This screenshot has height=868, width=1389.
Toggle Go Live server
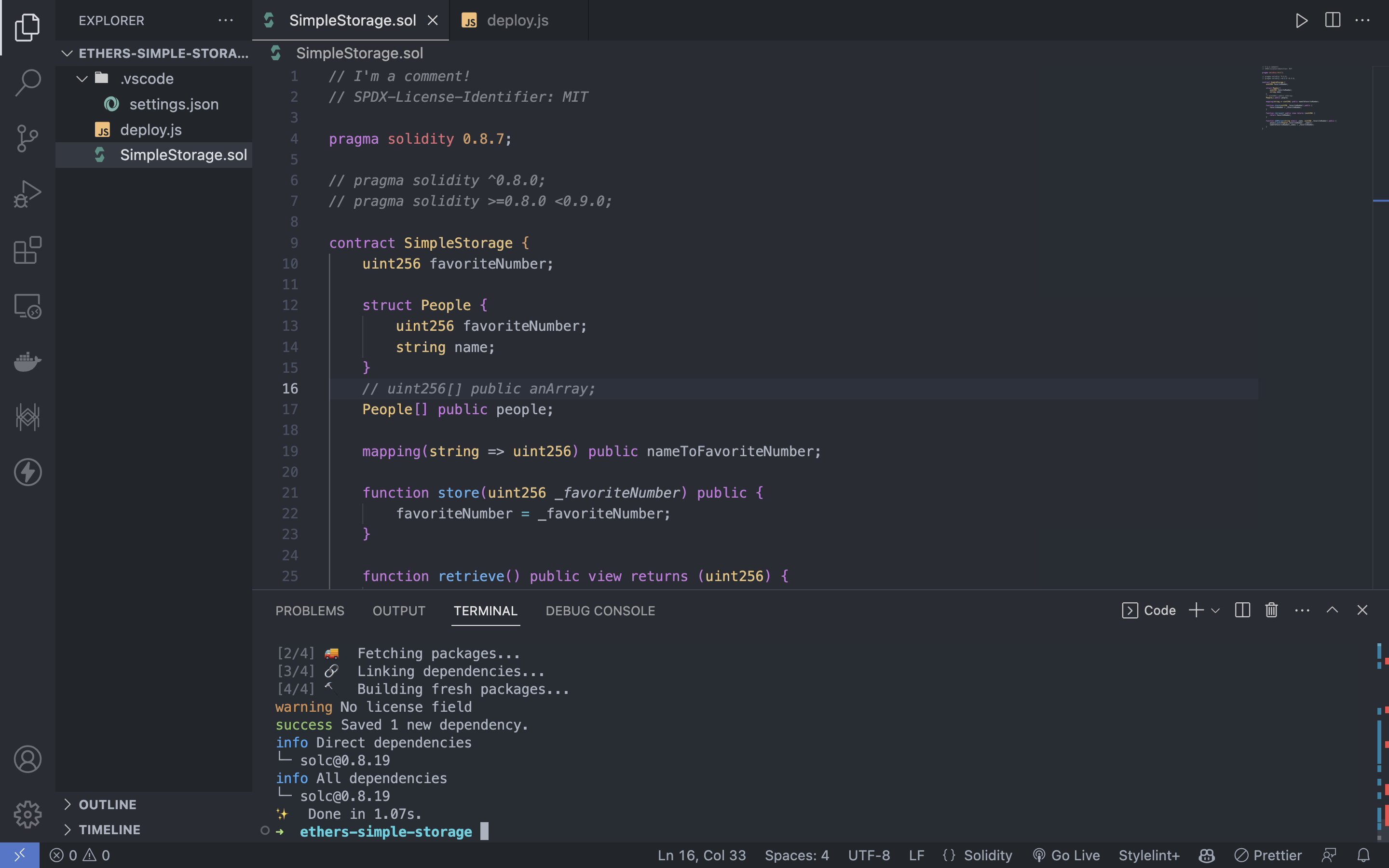1066,855
